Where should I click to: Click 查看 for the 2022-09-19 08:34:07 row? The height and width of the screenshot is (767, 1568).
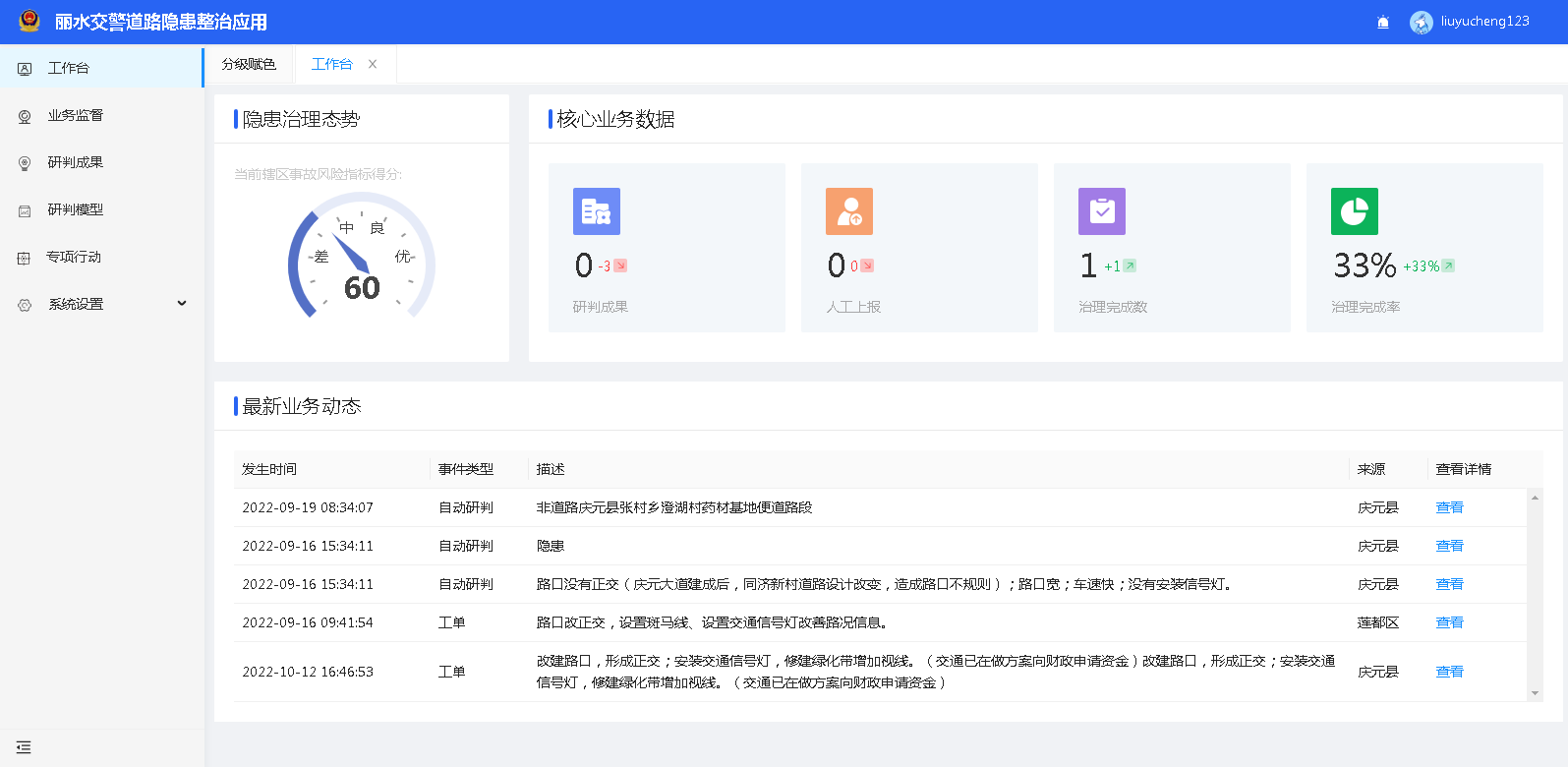(x=1449, y=507)
